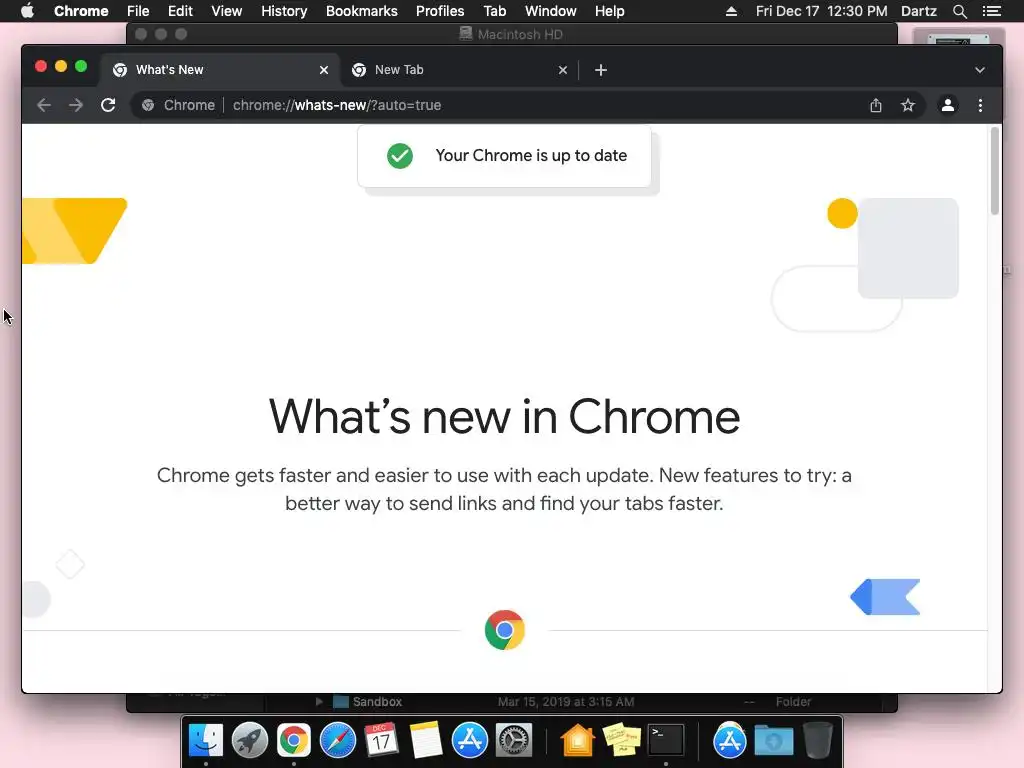Open the File menu
Viewport: 1024px width, 768px height.
tap(138, 11)
